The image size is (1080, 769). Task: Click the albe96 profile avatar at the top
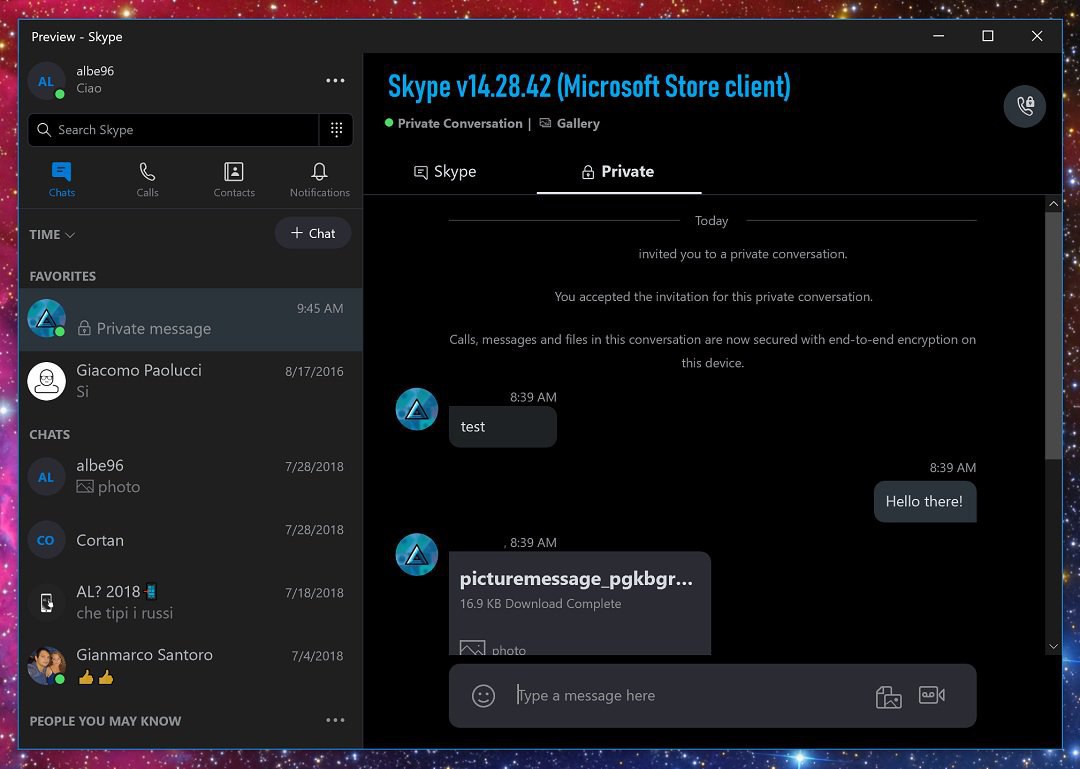click(x=46, y=81)
